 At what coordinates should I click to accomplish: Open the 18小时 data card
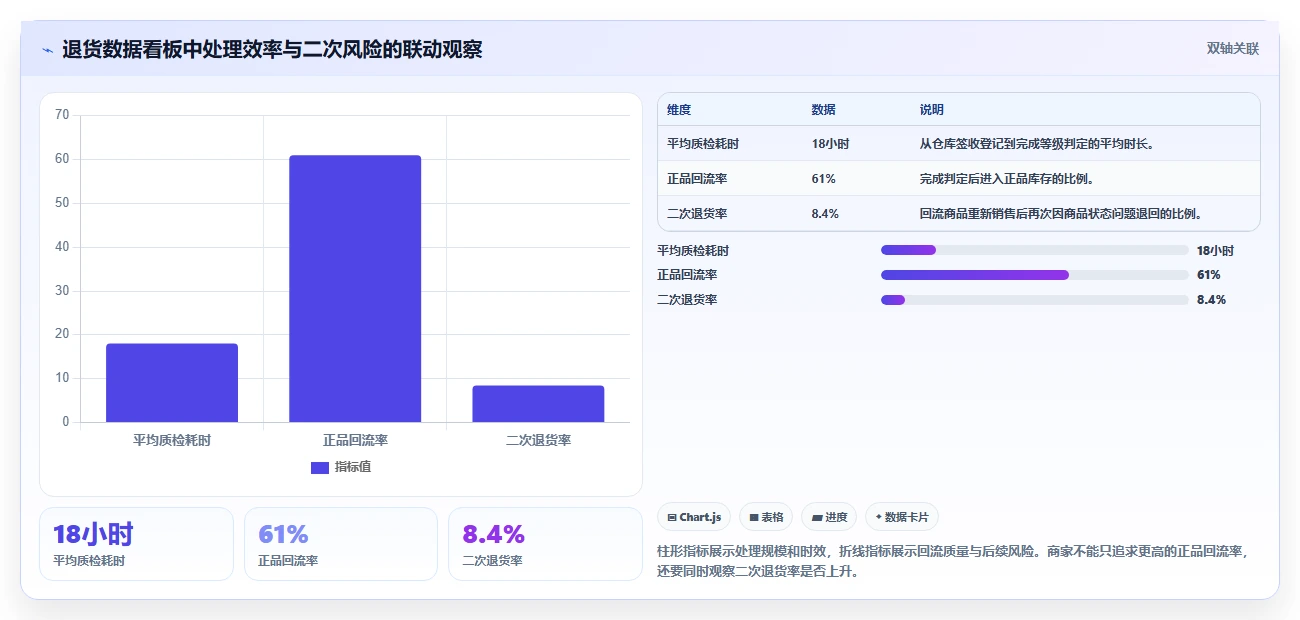(136, 544)
